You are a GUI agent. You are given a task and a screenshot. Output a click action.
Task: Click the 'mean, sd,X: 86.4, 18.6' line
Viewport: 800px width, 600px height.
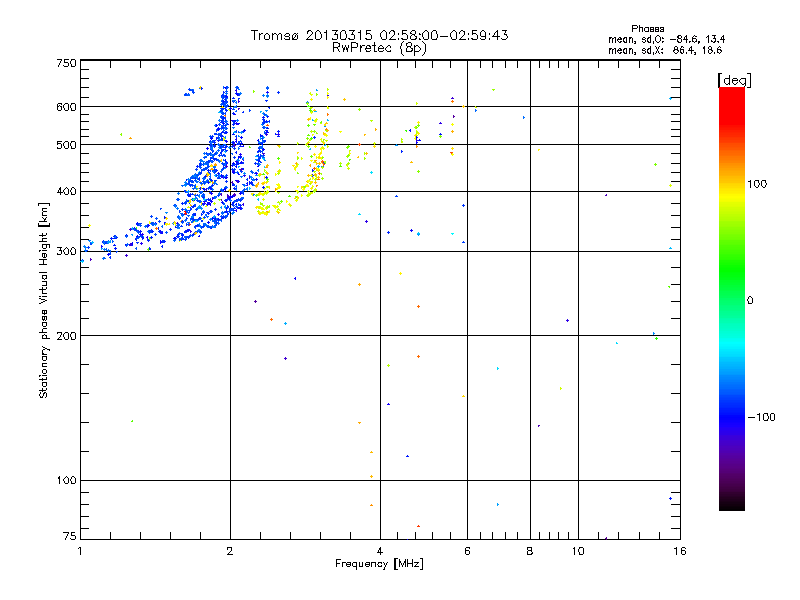665,50
